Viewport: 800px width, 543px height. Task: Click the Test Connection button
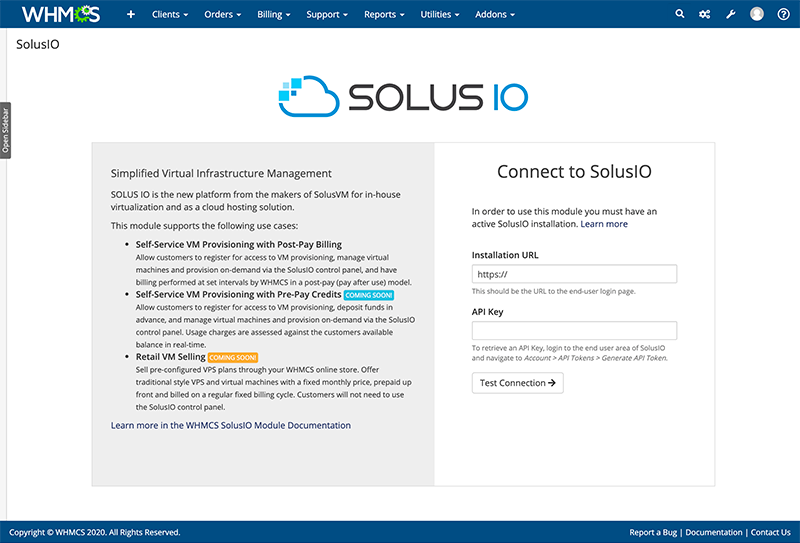click(x=517, y=383)
